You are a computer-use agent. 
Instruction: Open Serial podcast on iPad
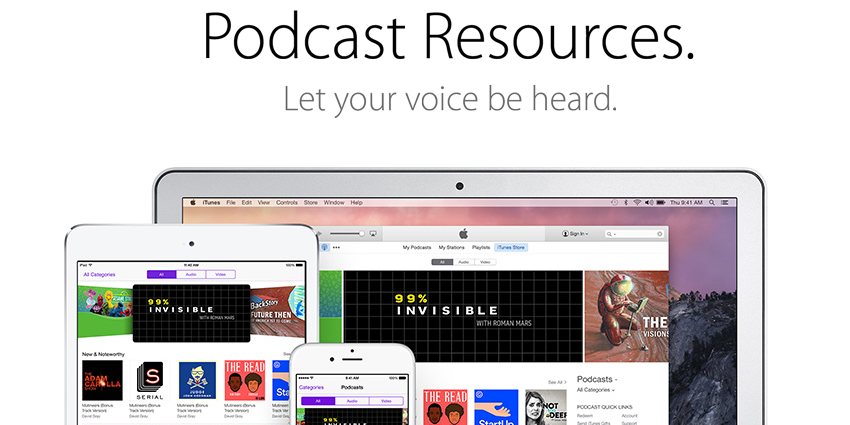(150, 381)
